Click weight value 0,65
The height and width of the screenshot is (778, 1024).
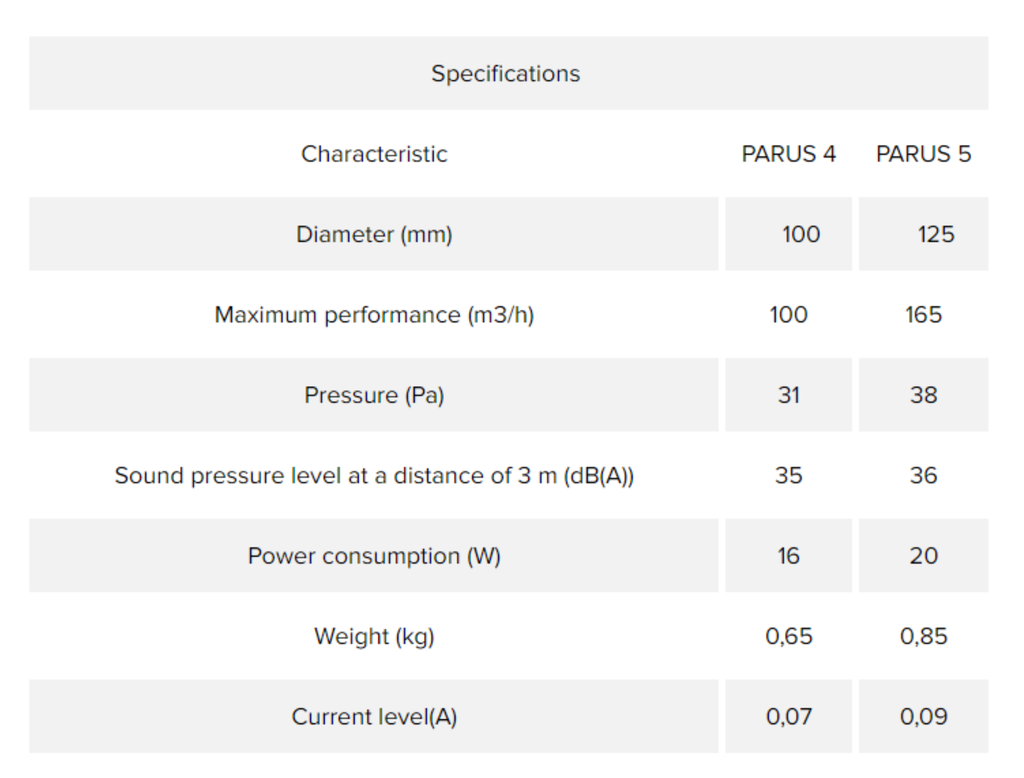(788, 636)
